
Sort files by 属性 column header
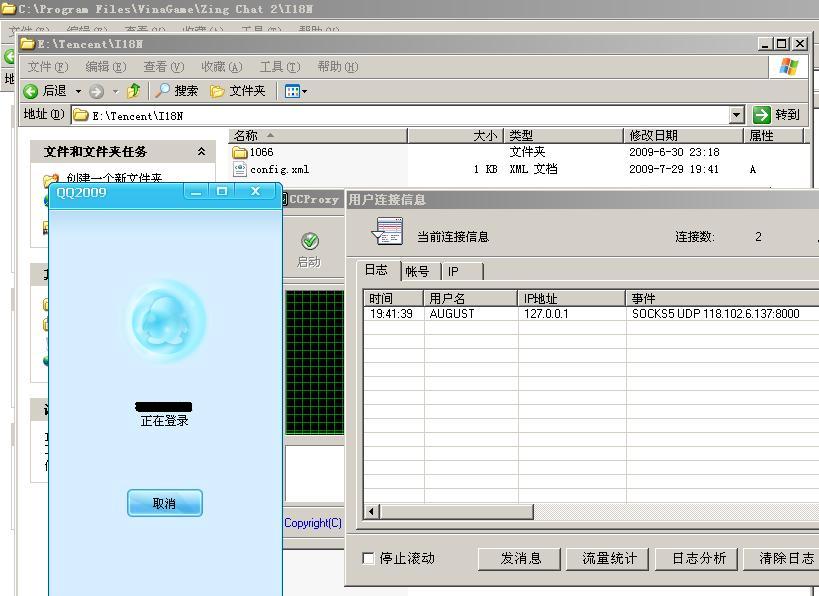[x=773, y=136]
